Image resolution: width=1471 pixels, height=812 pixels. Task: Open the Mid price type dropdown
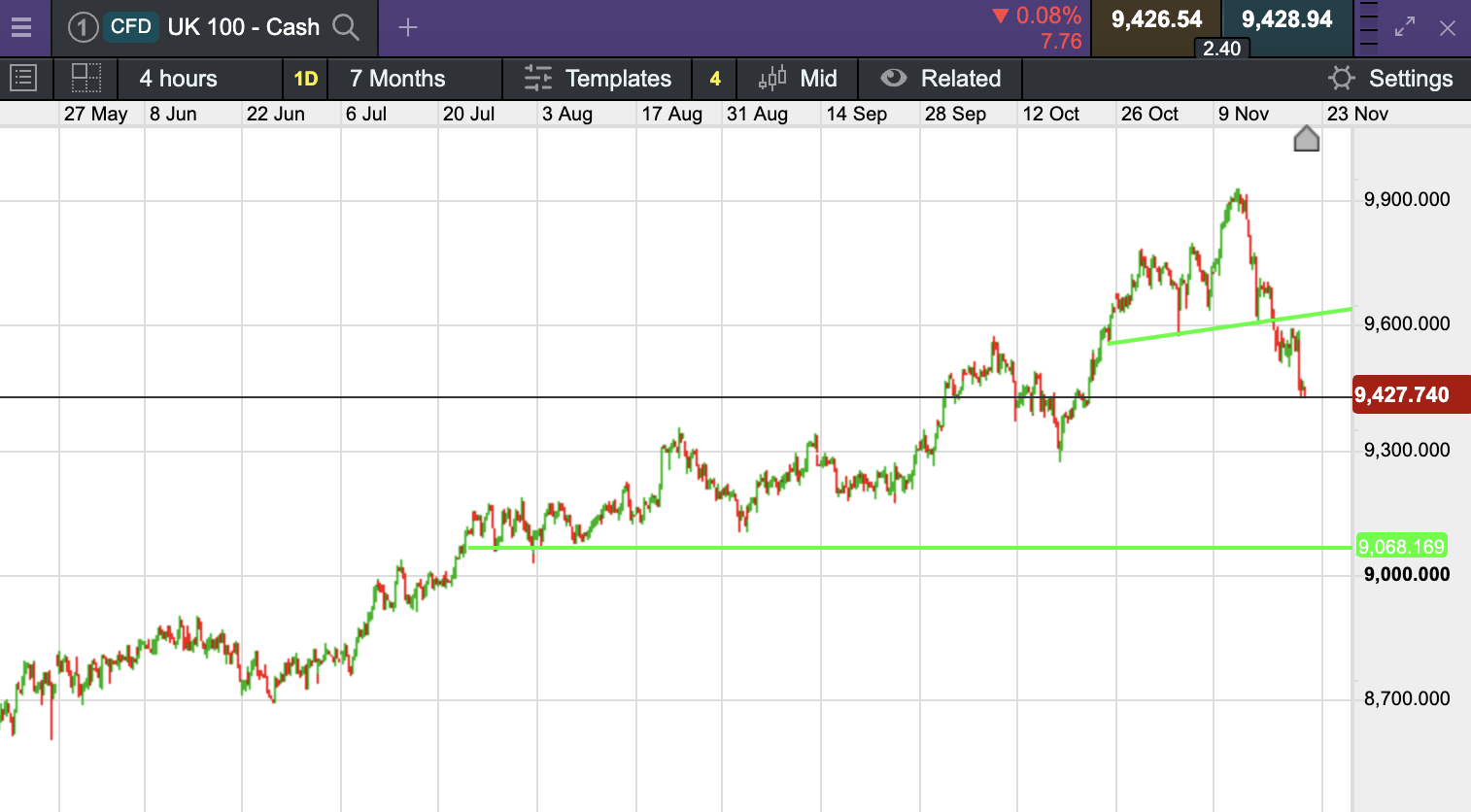tap(798, 79)
